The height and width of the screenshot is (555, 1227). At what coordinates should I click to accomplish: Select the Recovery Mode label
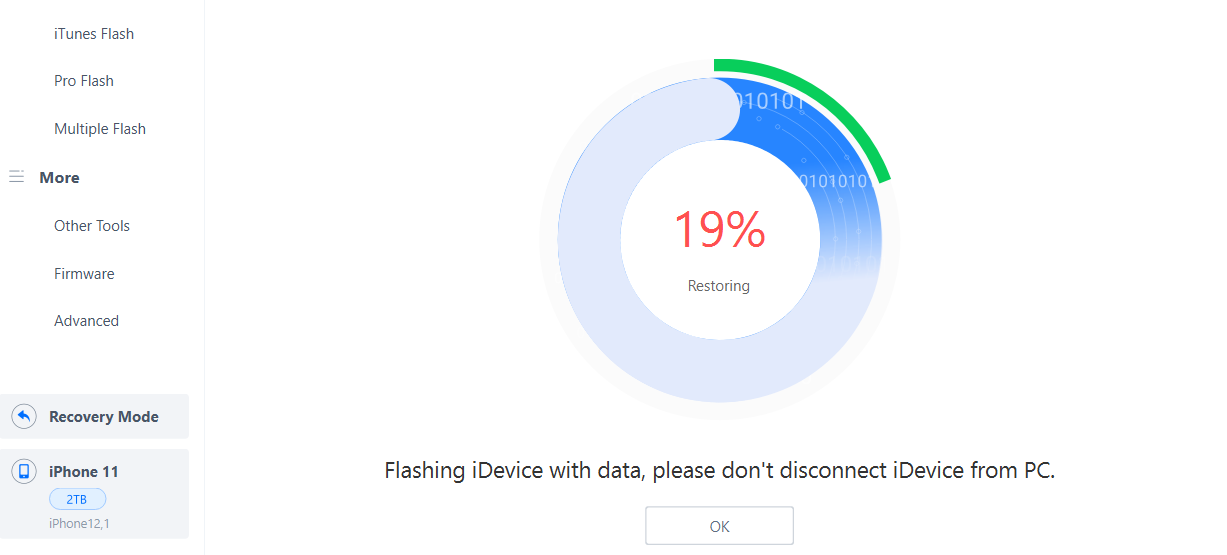click(104, 417)
